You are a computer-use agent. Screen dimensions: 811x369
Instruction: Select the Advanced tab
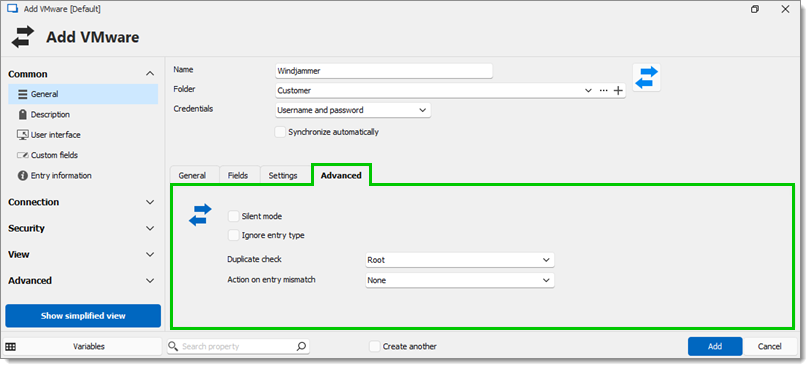(341, 175)
